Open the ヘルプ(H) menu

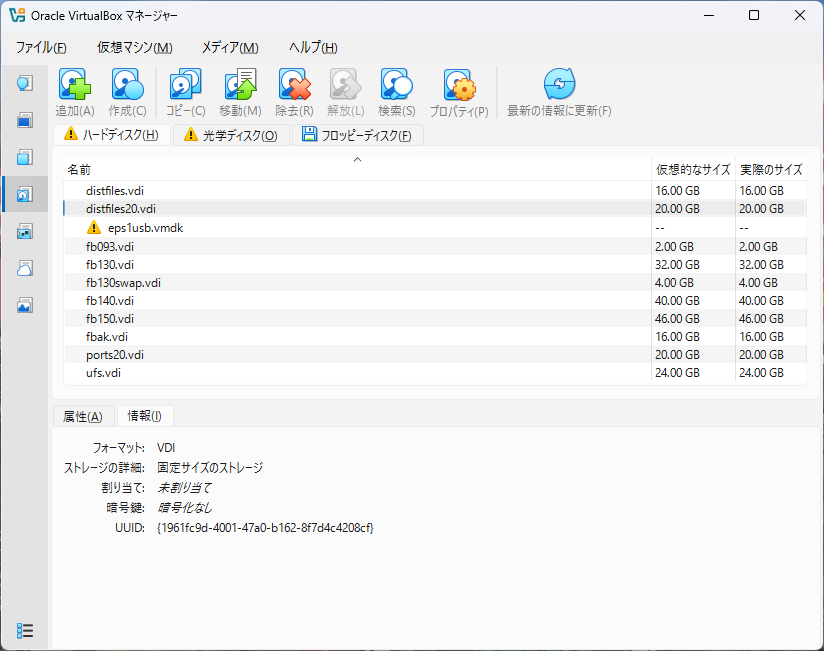click(313, 47)
